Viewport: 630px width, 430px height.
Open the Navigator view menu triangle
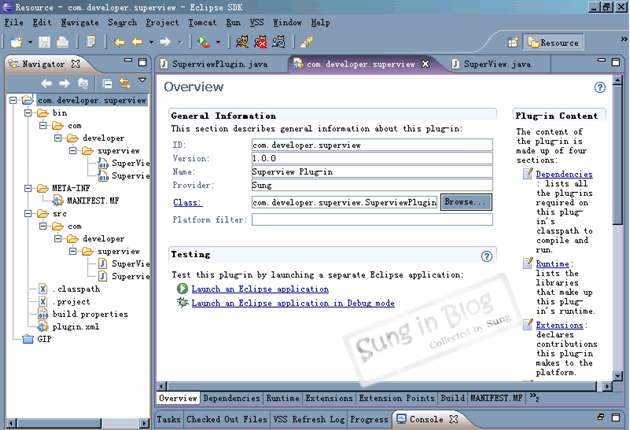(142, 80)
